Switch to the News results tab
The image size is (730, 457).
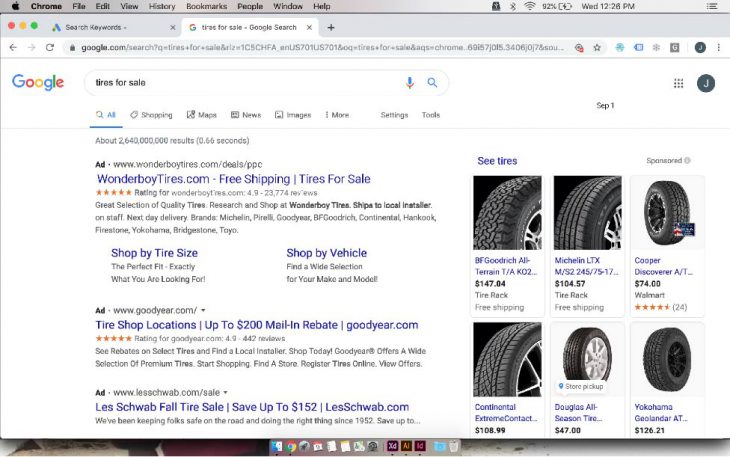246,115
